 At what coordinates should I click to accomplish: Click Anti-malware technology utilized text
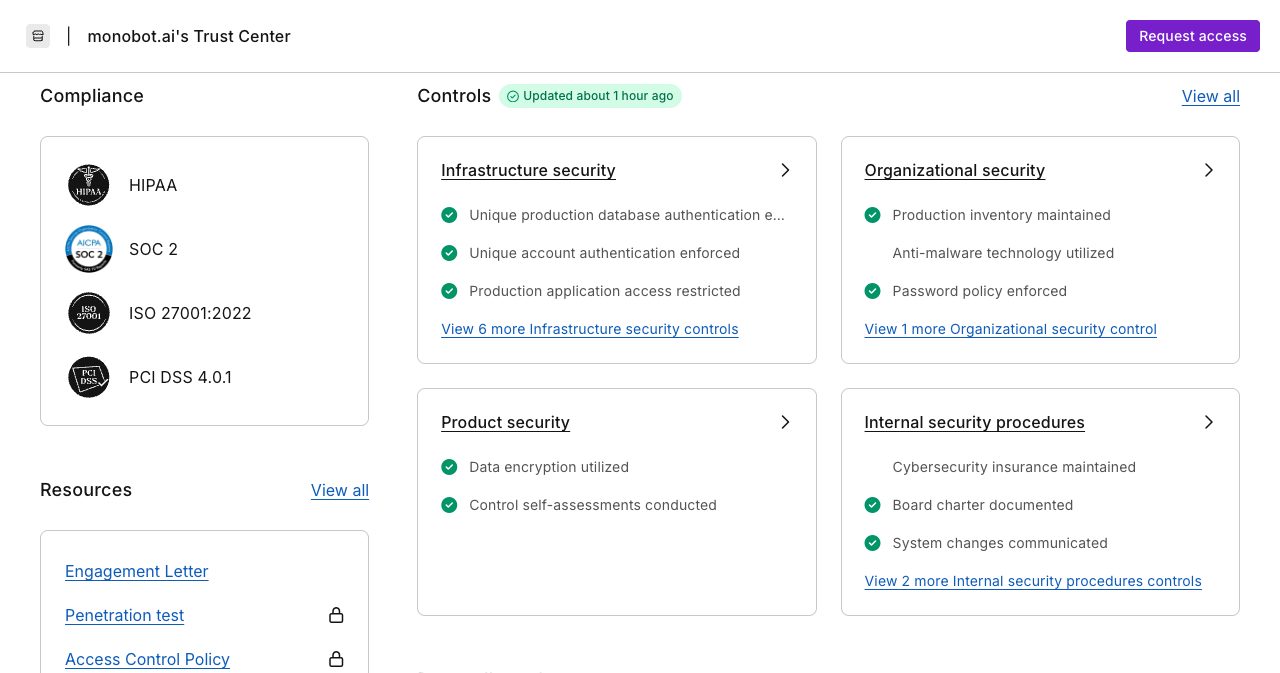[1003, 253]
